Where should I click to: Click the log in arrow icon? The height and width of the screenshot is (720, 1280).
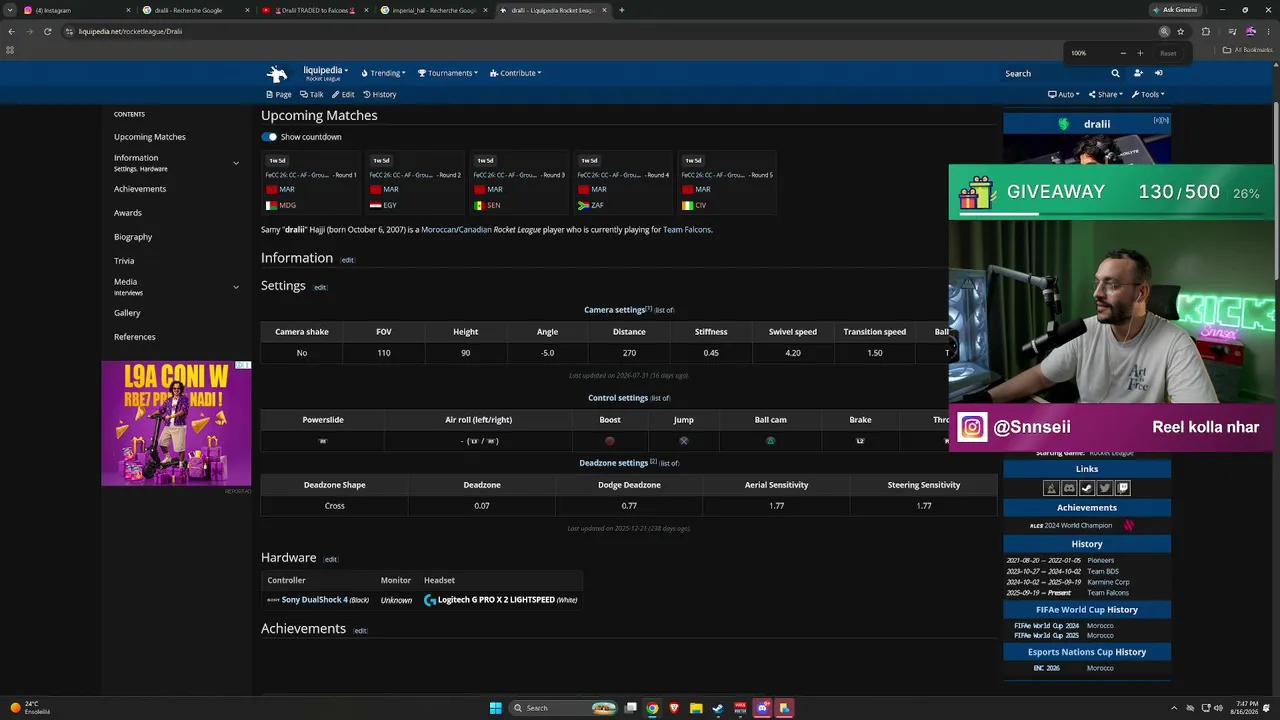[x=1159, y=73]
